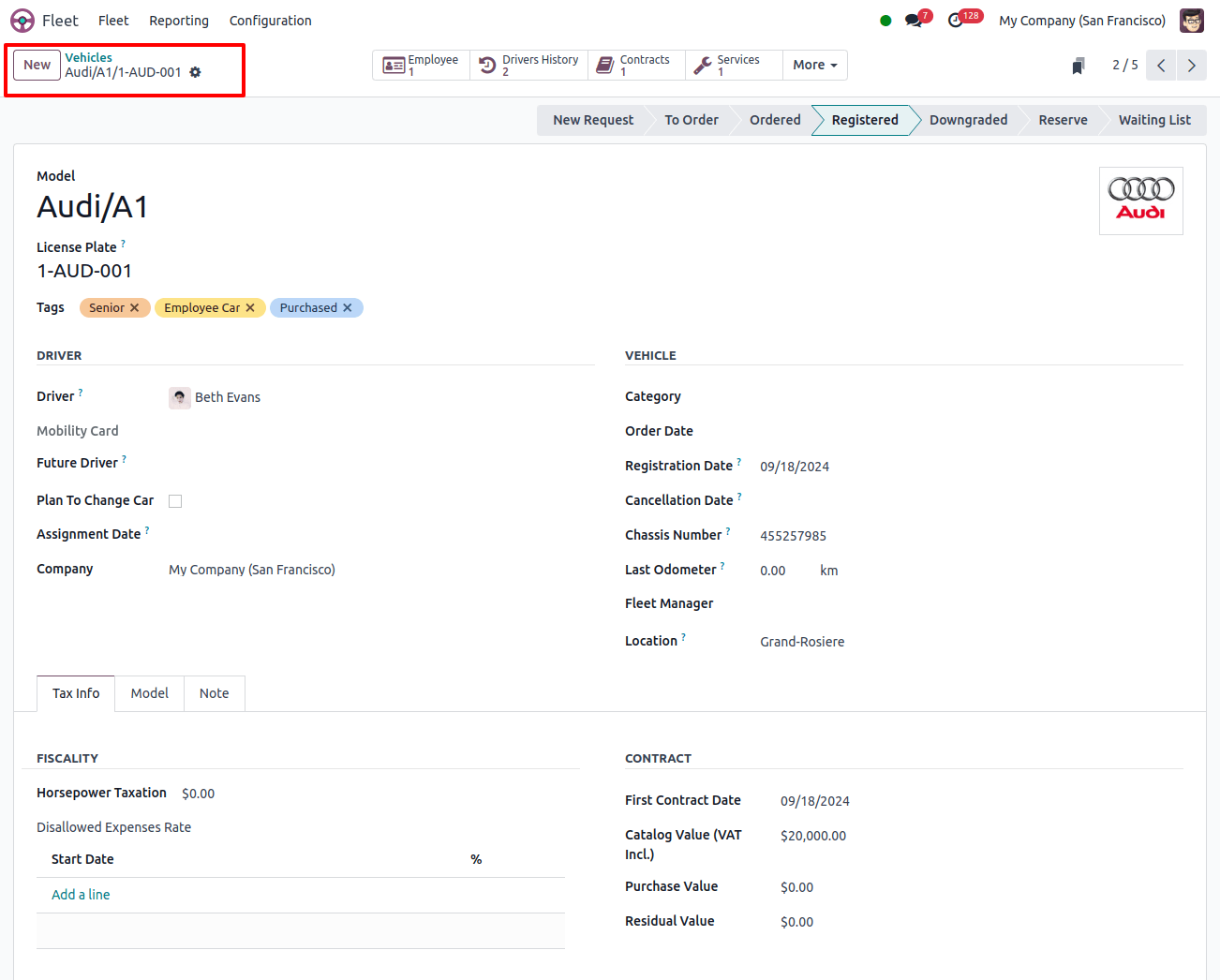Go back to Vehicles breadcrumb

click(x=88, y=58)
